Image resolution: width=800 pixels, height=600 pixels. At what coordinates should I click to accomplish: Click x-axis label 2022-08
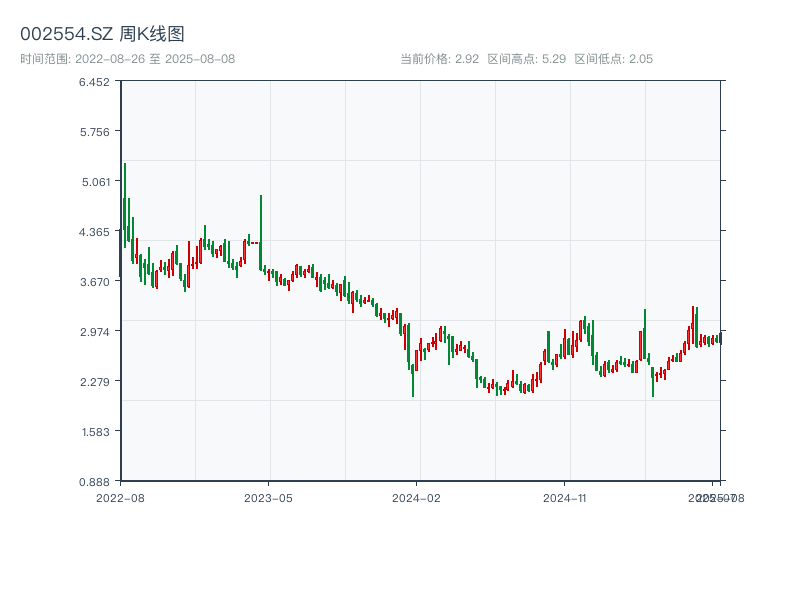(120, 498)
